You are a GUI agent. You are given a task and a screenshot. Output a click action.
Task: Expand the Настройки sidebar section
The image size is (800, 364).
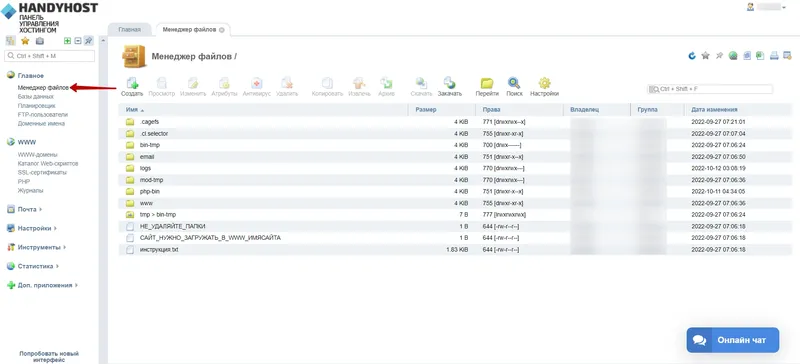coord(34,228)
